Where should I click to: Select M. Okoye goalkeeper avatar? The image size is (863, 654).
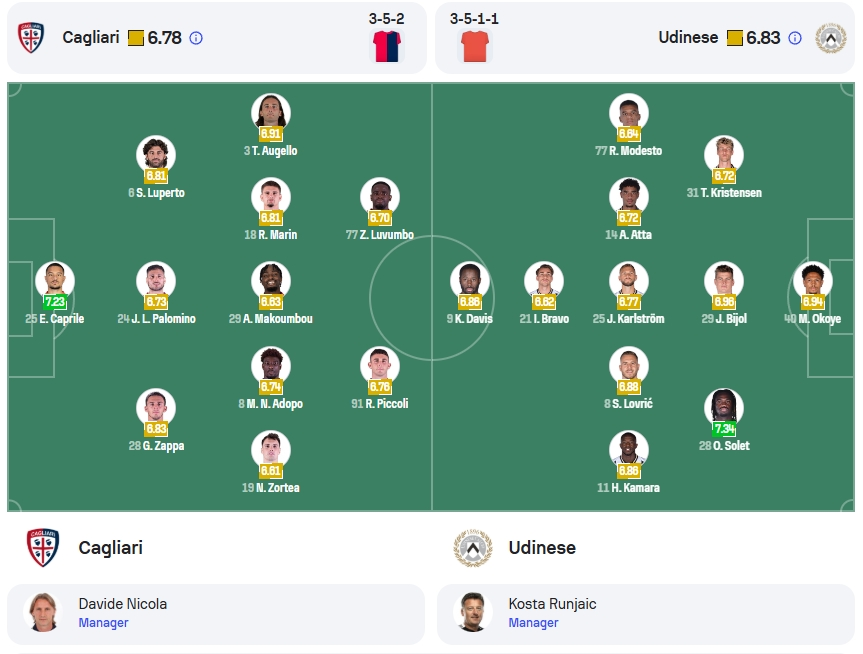point(812,281)
